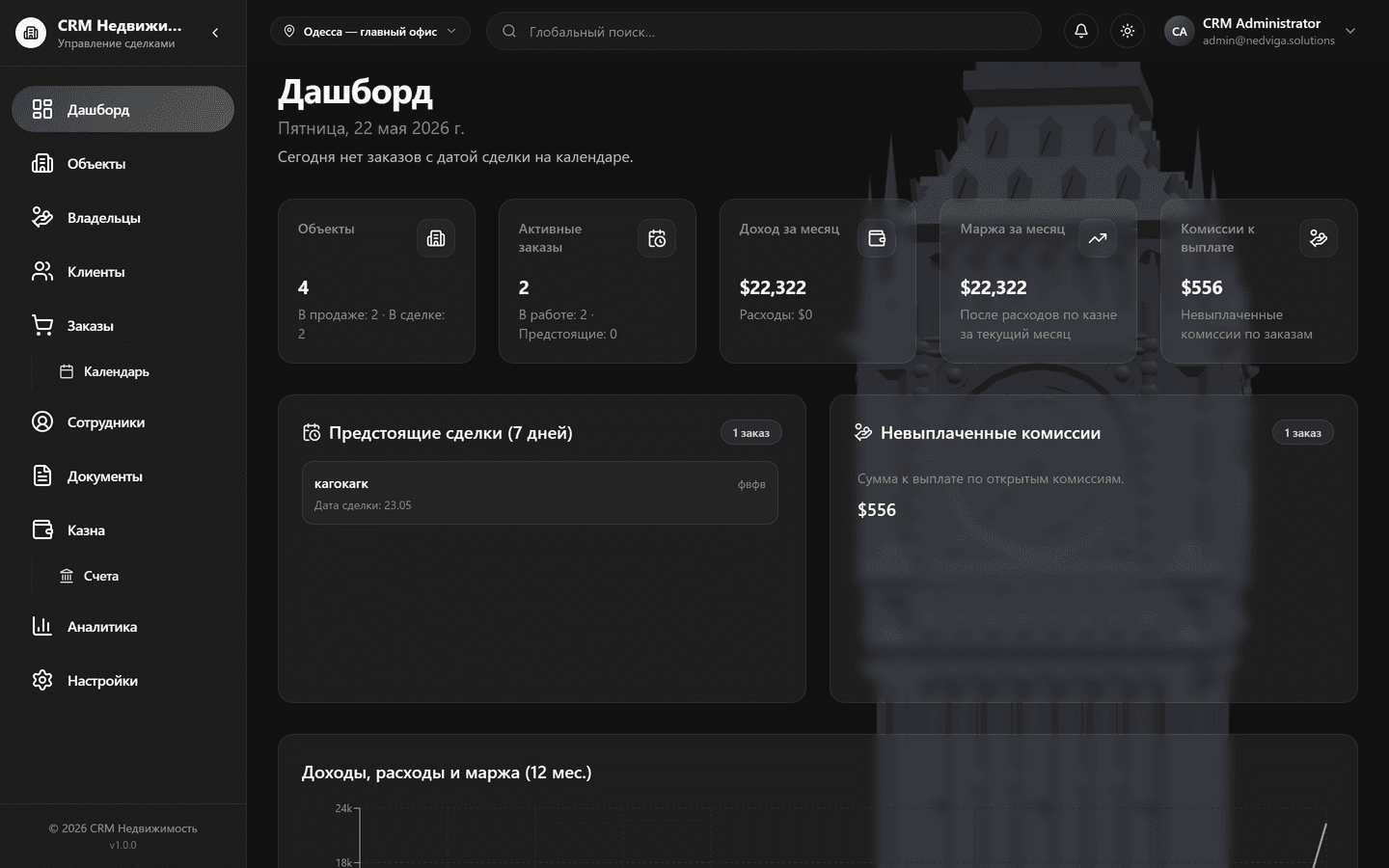Click the map pin icon in office selector
Viewport: 1389px width, 868px height.
(289, 31)
